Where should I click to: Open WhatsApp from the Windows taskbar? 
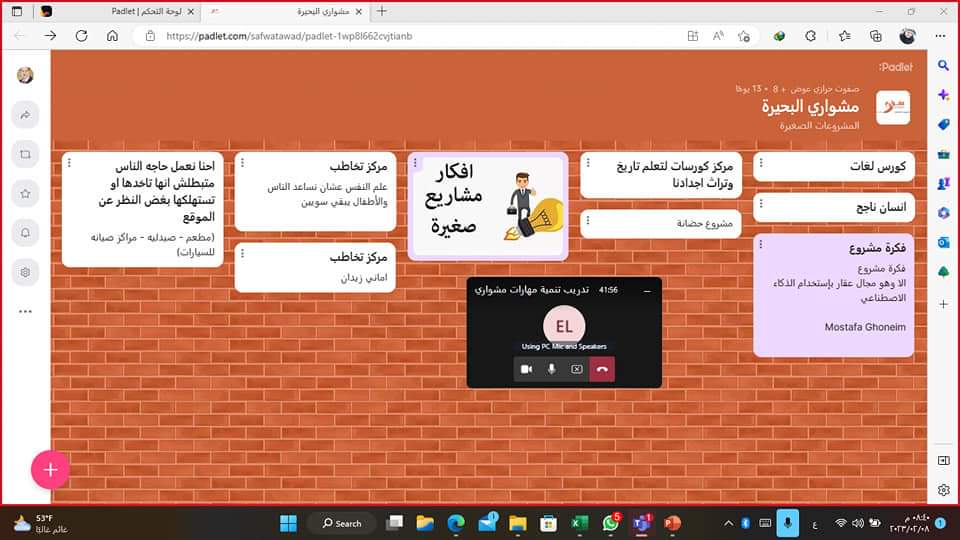(610, 523)
